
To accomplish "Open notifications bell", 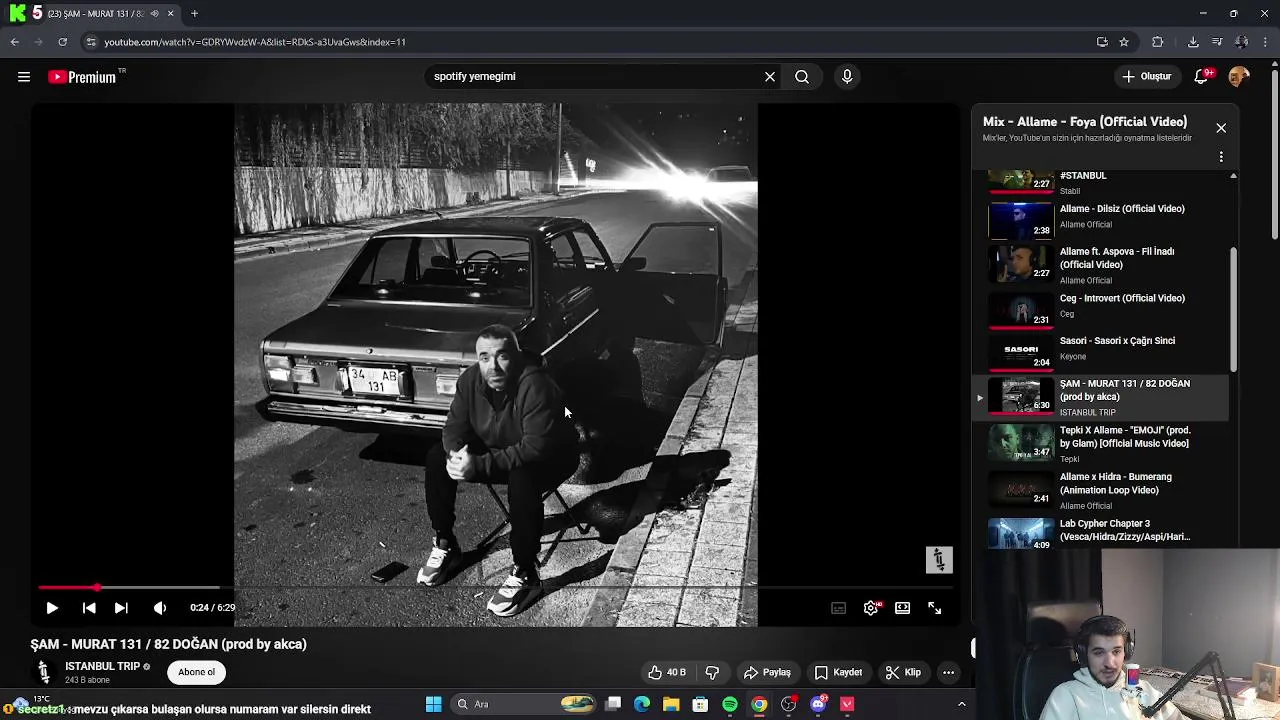I will [x=1203, y=76].
